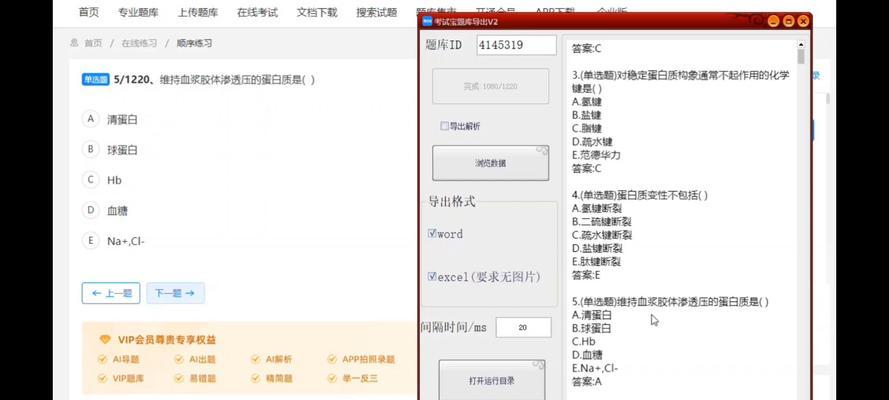Click D.疏水键 line in export output
The image size is (889, 400).
(592, 142)
